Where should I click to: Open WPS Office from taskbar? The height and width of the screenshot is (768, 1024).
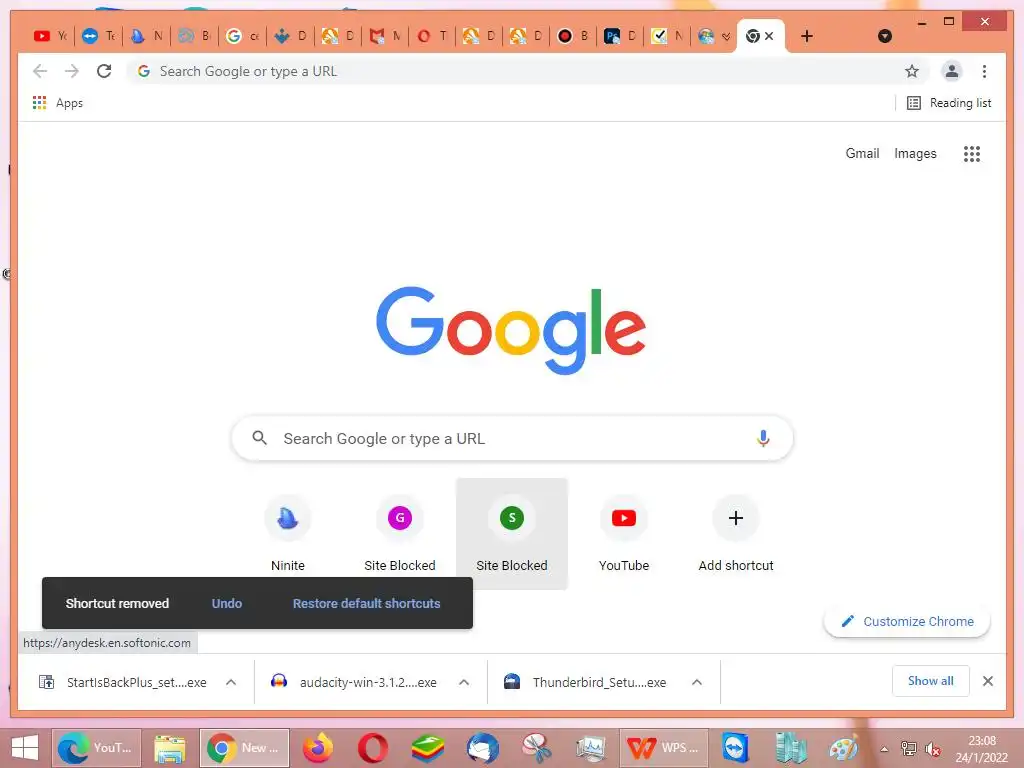click(x=664, y=748)
